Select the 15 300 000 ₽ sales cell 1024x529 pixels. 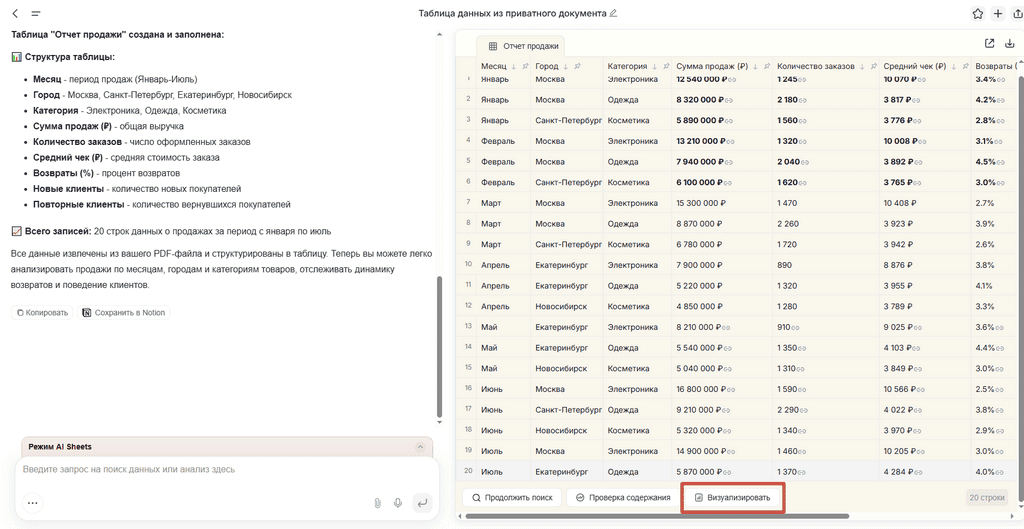point(722,203)
